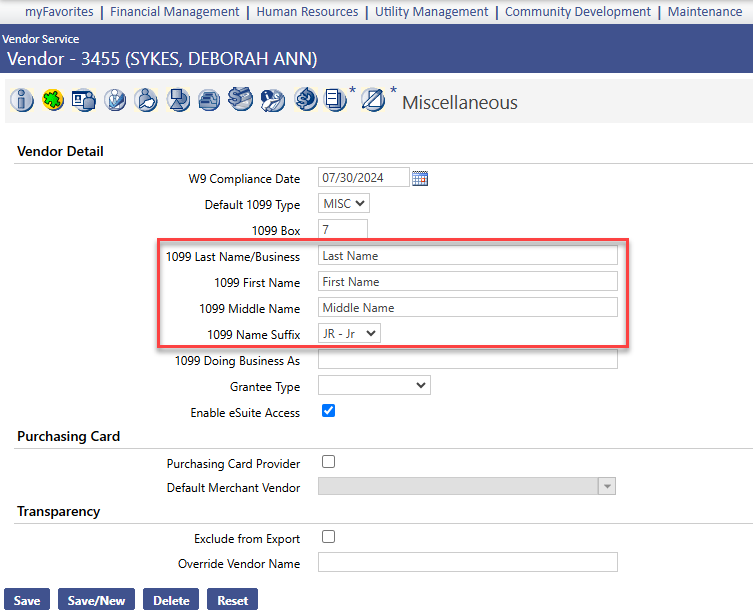Click the handshake info icon
Image resolution: width=753 pixels, height=614 pixels.
(x=273, y=100)
